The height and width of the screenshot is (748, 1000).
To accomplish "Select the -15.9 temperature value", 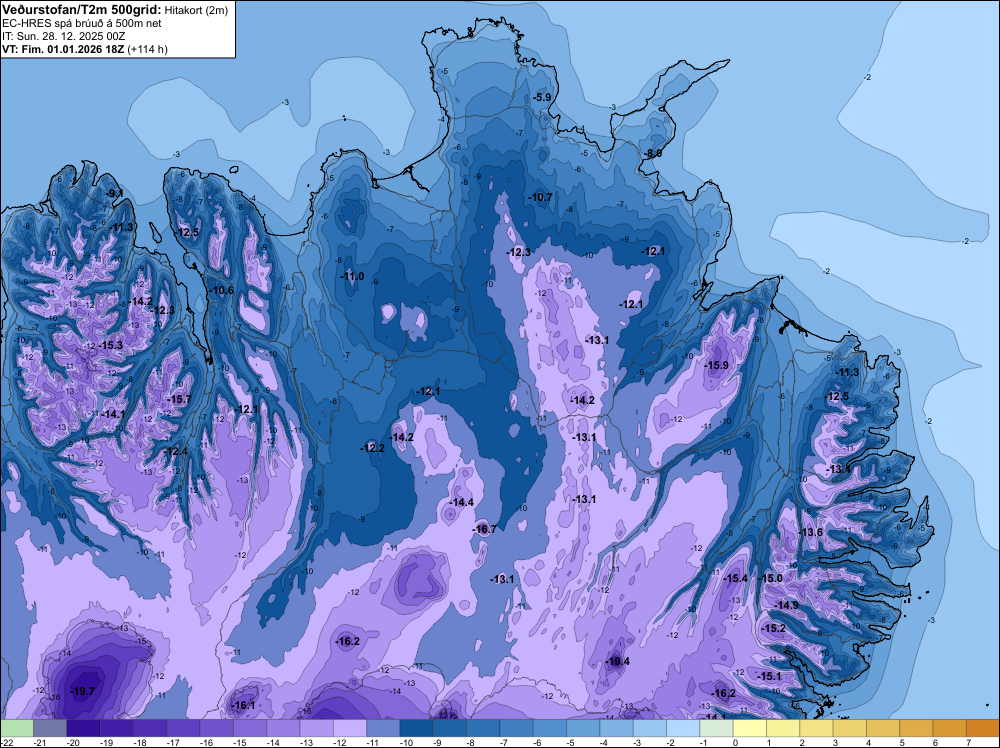I will click(716, 365).
